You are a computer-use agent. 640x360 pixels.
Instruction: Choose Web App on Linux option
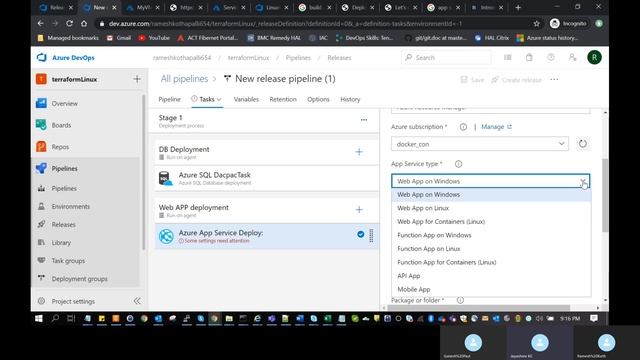[x=491, y=208]
